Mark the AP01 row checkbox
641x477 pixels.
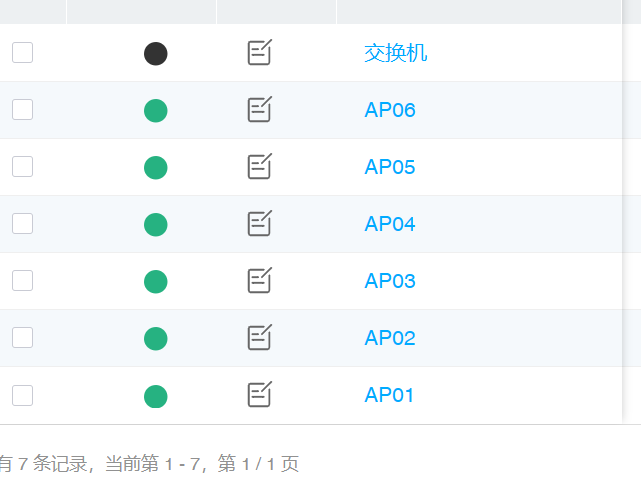pos(22,395)
